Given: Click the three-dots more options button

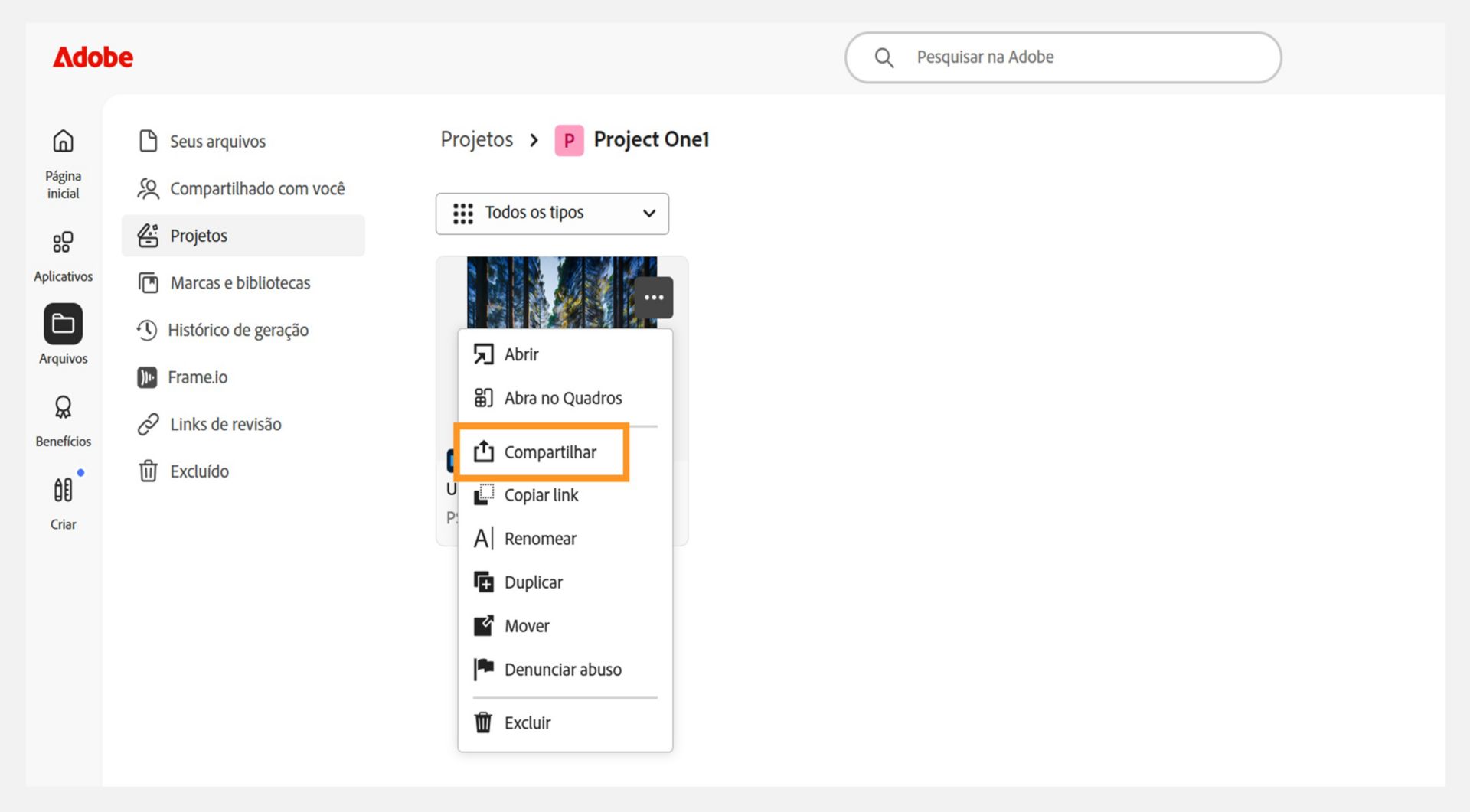Looking at the screenshot, I should [x=654, y=298].
